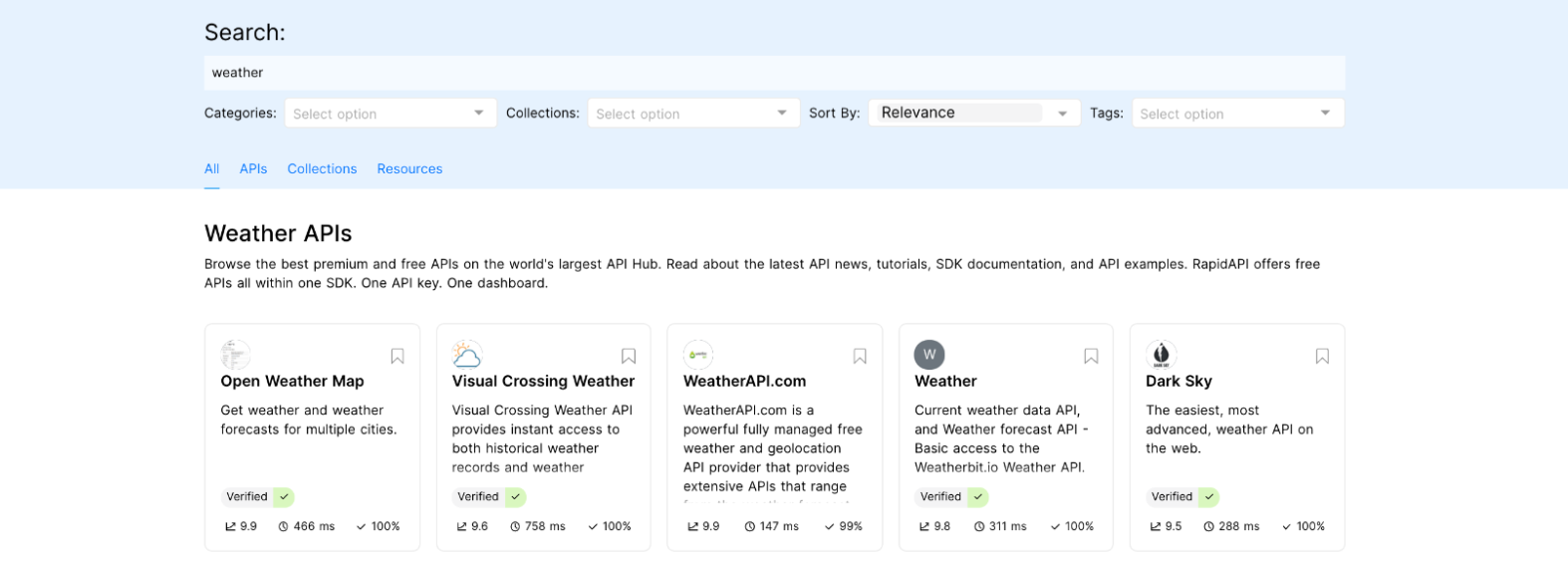Viewport: 1568px width, 564px height.
Task: Click Dark Sky latency 288 ms
Action: [x=1231, y=526]
